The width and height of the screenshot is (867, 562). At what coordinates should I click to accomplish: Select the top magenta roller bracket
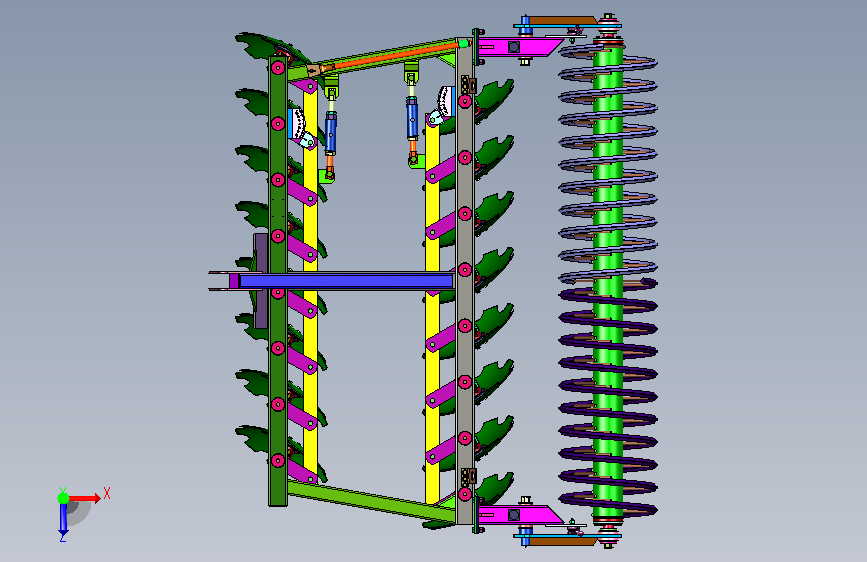click(x=518, y=46)
